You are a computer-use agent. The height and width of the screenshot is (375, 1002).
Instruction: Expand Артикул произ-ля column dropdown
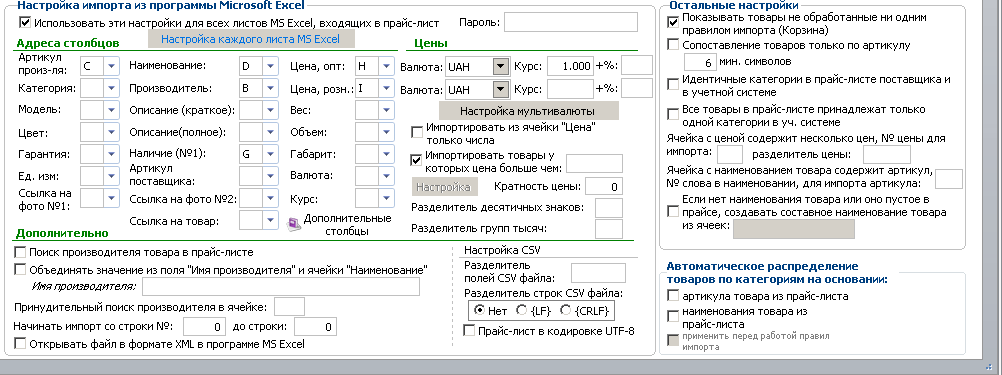pos(112,66)
